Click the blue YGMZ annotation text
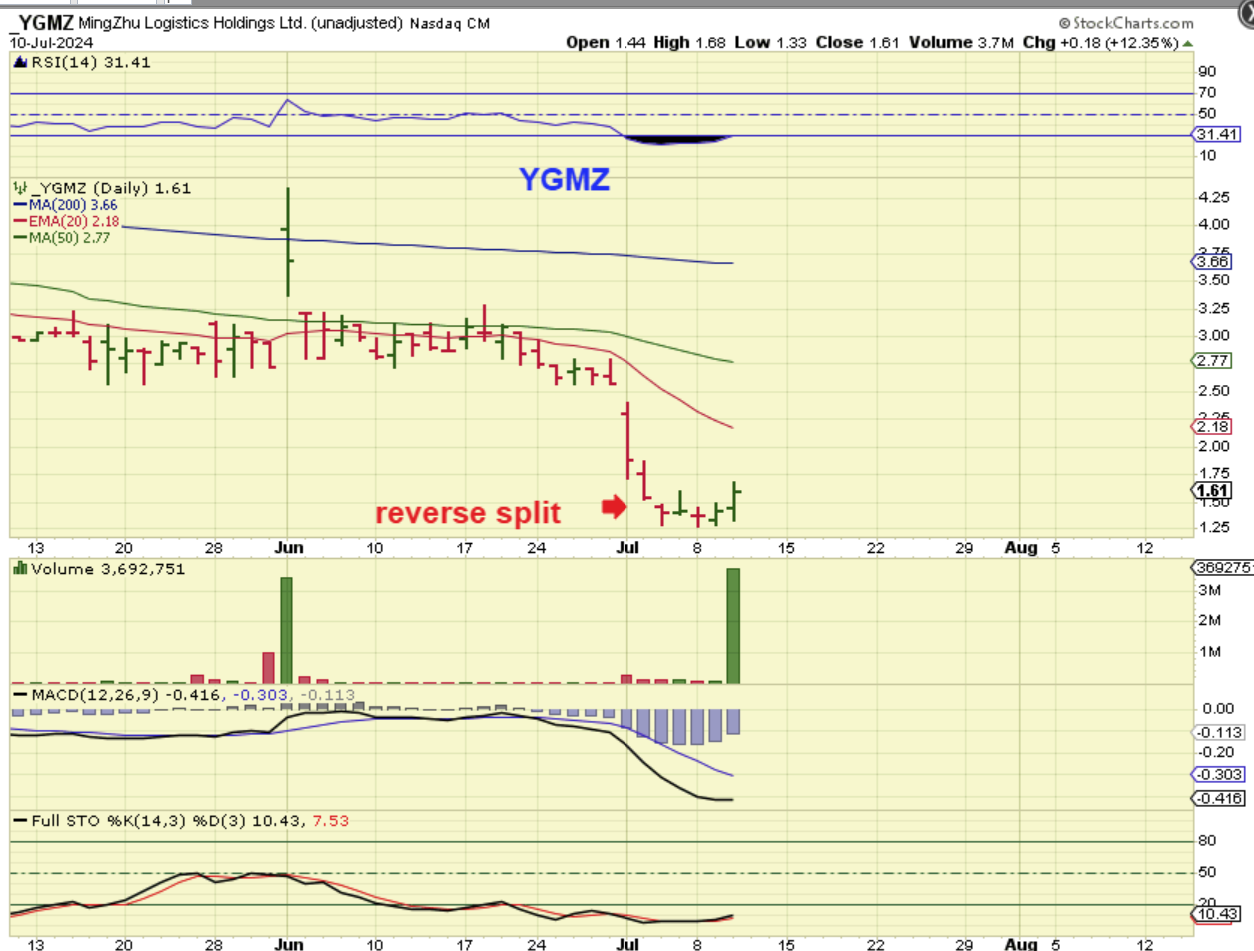1254x951 pixels. pos(565,180)
